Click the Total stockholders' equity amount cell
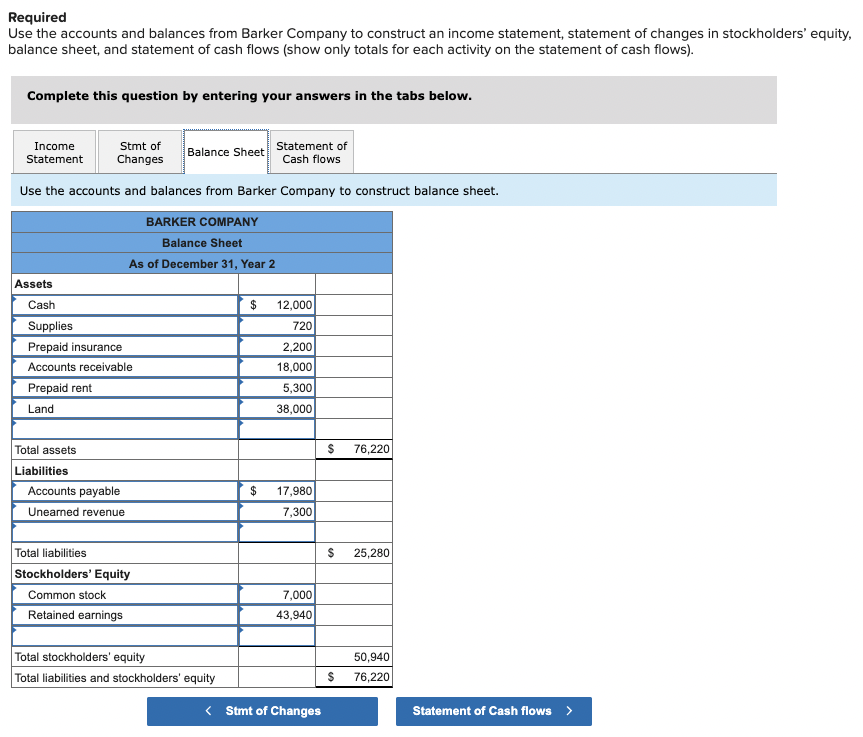The width and height of the screenshot is (863, 737). pos(353,656)
